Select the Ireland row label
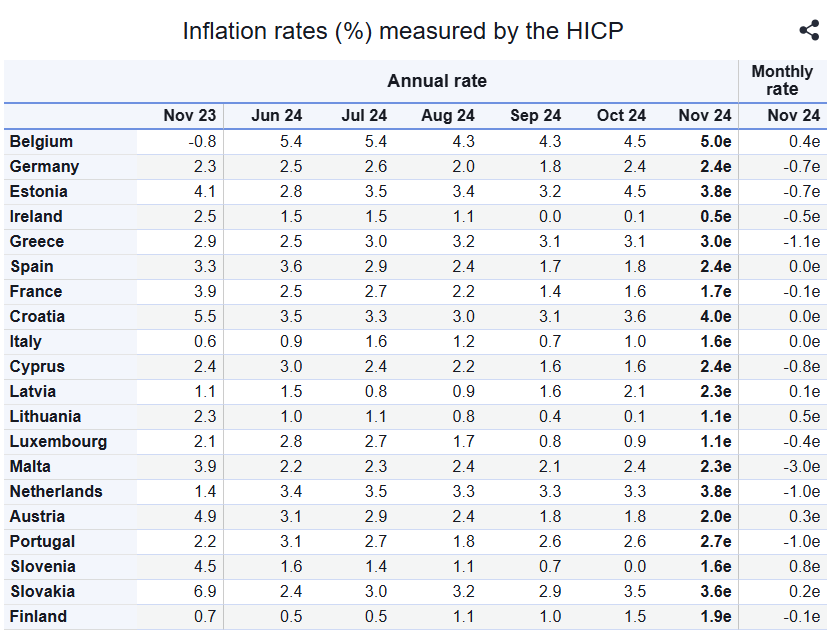 click(x=36, y=217)
